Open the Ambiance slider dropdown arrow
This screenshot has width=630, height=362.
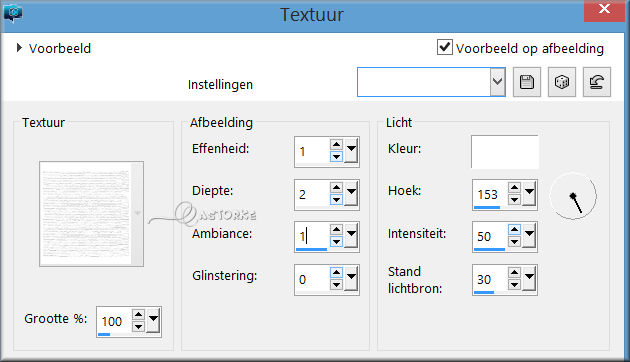(351, 235)
